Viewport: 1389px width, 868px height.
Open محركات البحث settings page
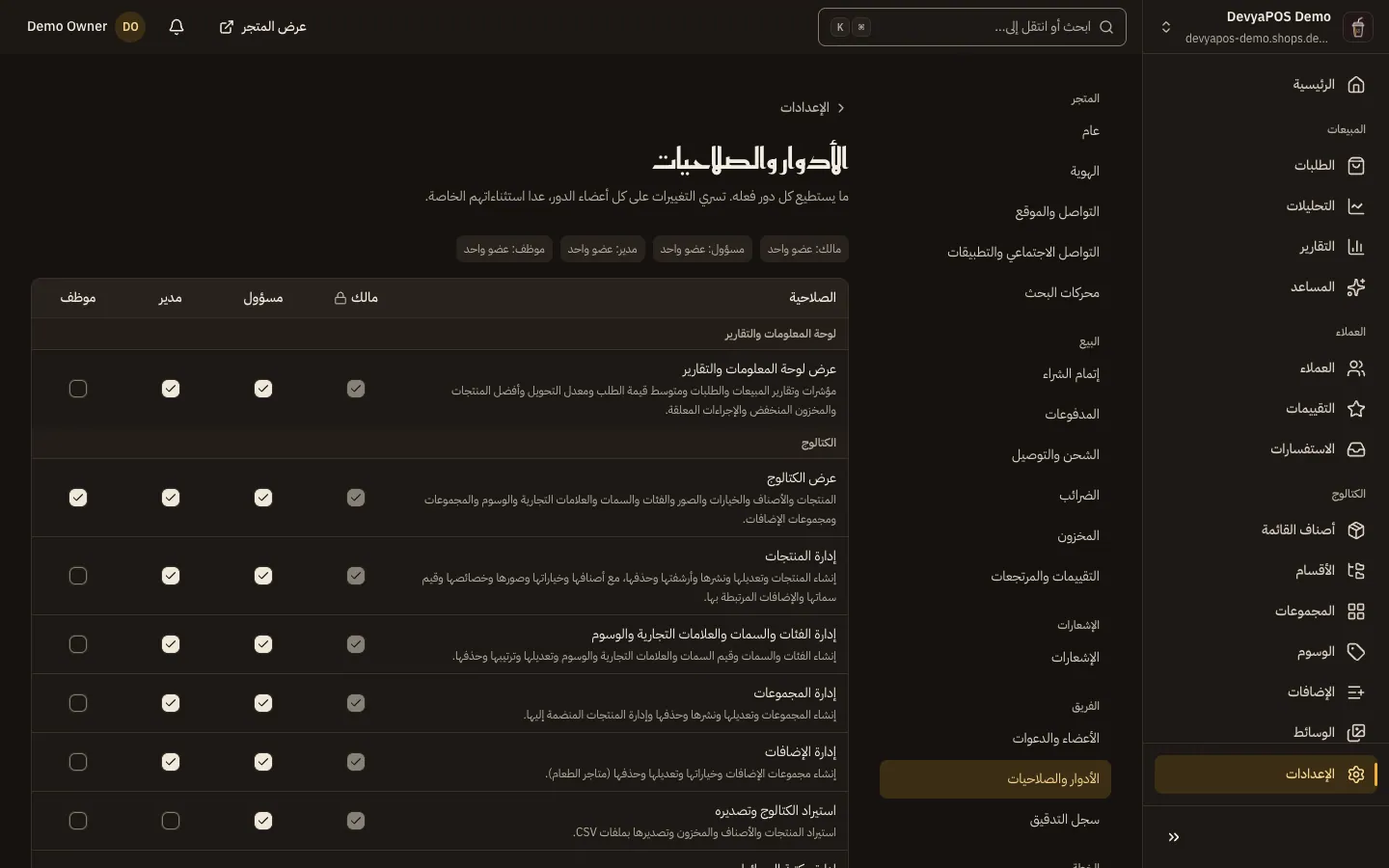click(x=995, y=293)
